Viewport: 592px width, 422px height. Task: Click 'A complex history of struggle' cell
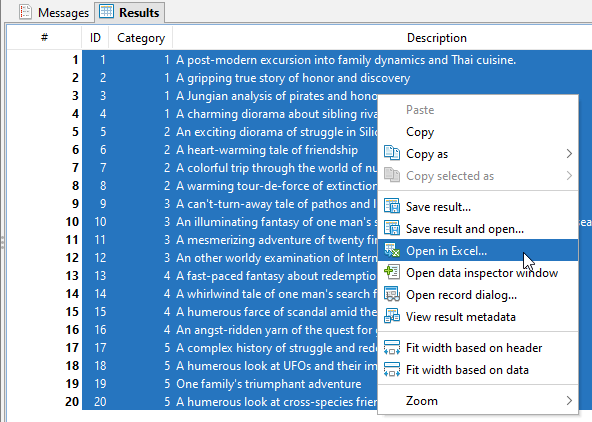tap(276, 348)
